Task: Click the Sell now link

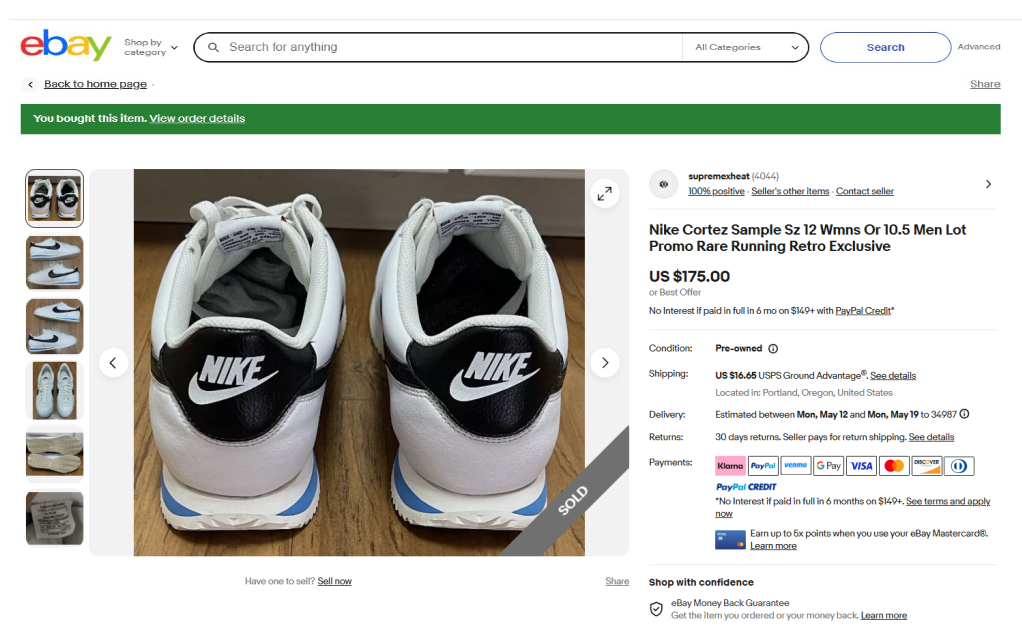Action: 334,581
